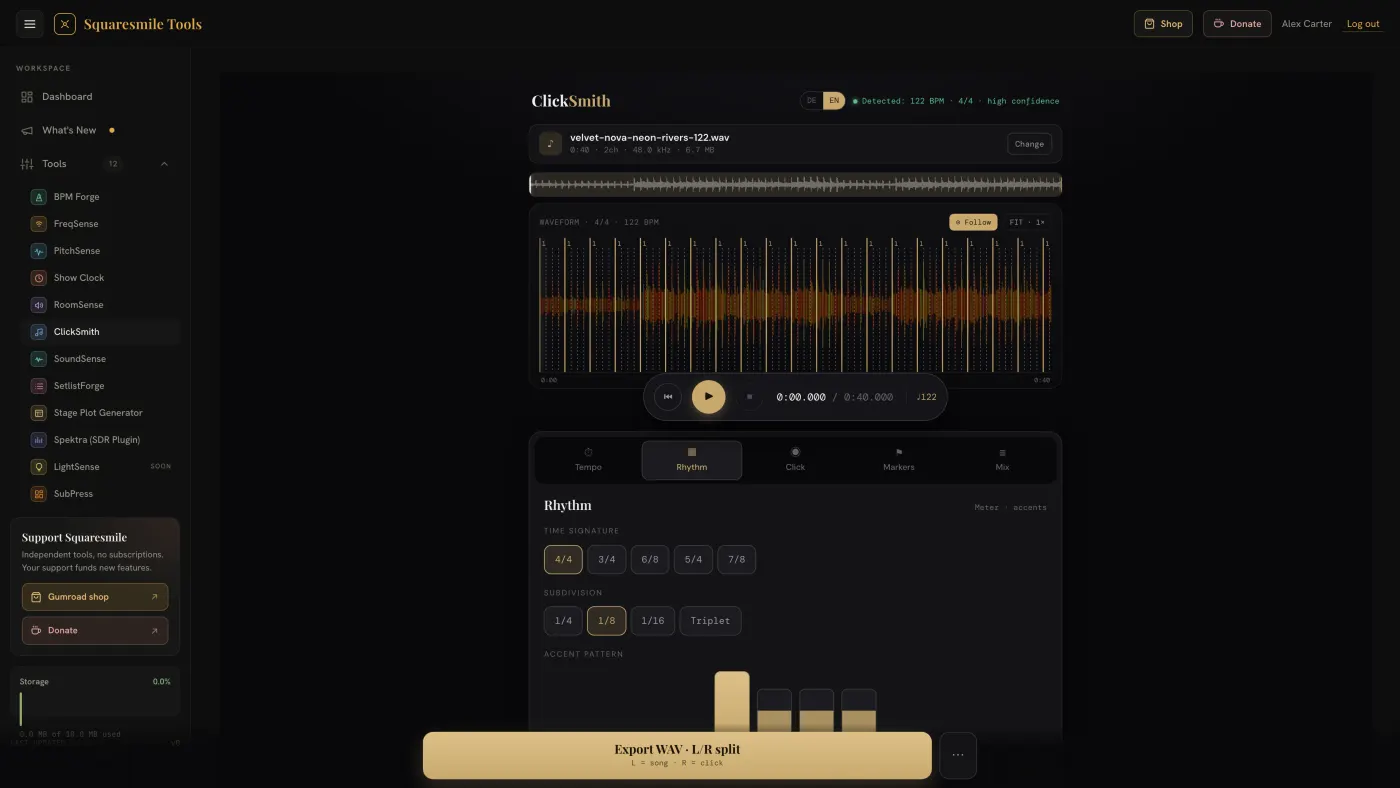
Task: Switch to the Markers tab
Action: coord(899,460)
